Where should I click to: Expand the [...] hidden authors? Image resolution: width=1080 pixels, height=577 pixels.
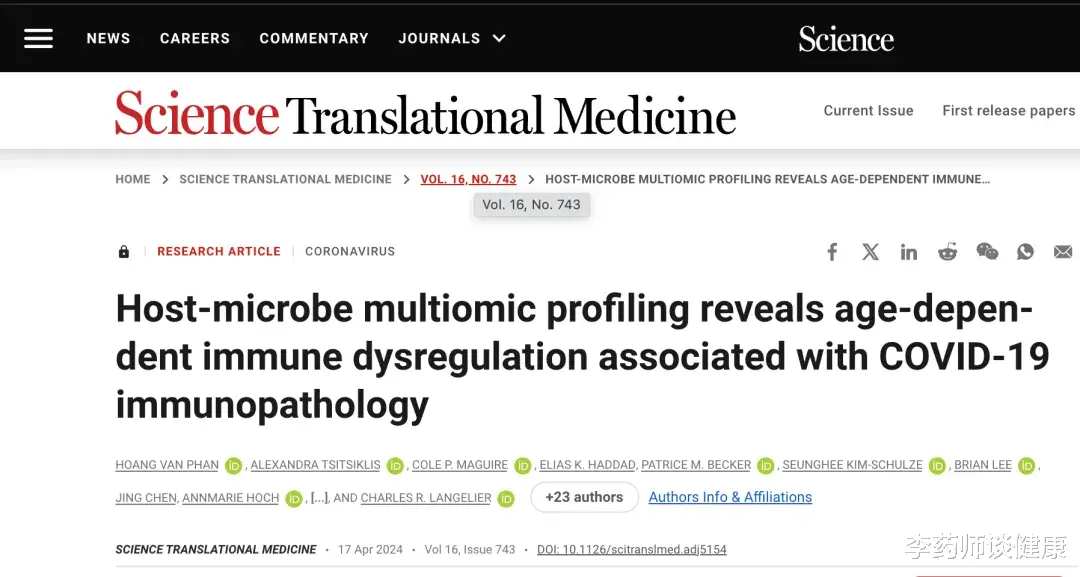(x=320, y=498)
